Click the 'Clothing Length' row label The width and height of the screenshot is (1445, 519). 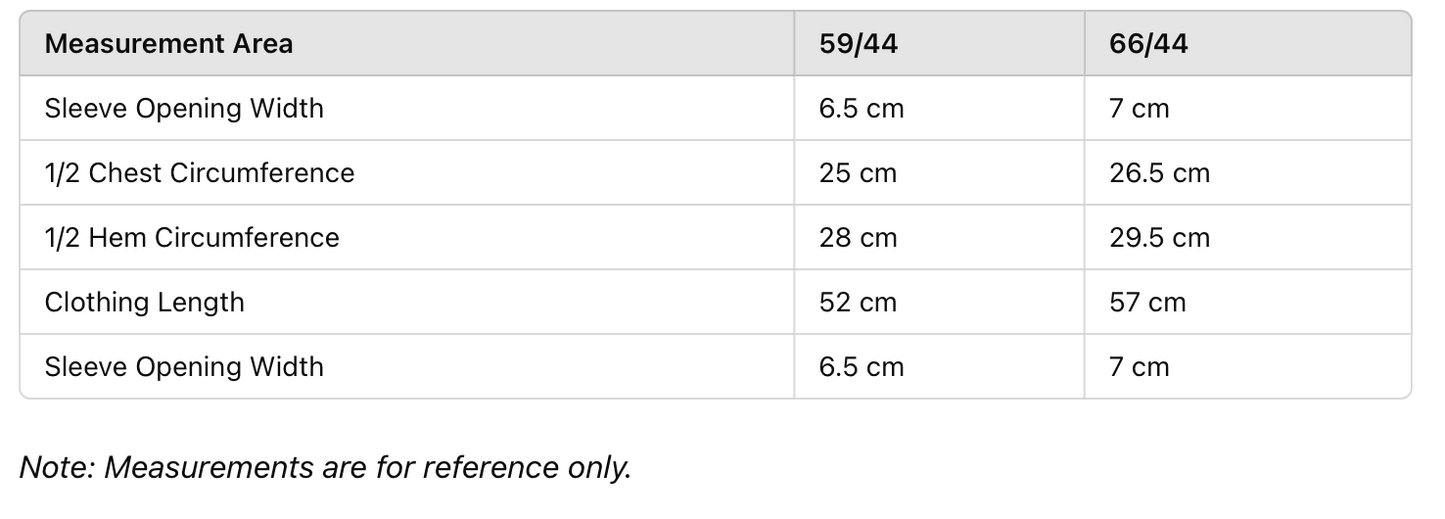tap(144, 302)
